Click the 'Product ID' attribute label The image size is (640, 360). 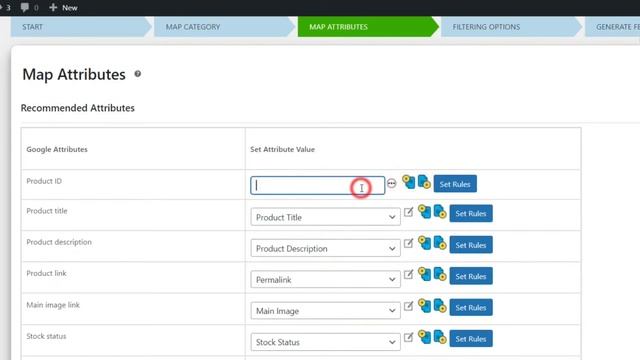pos(44,181)
